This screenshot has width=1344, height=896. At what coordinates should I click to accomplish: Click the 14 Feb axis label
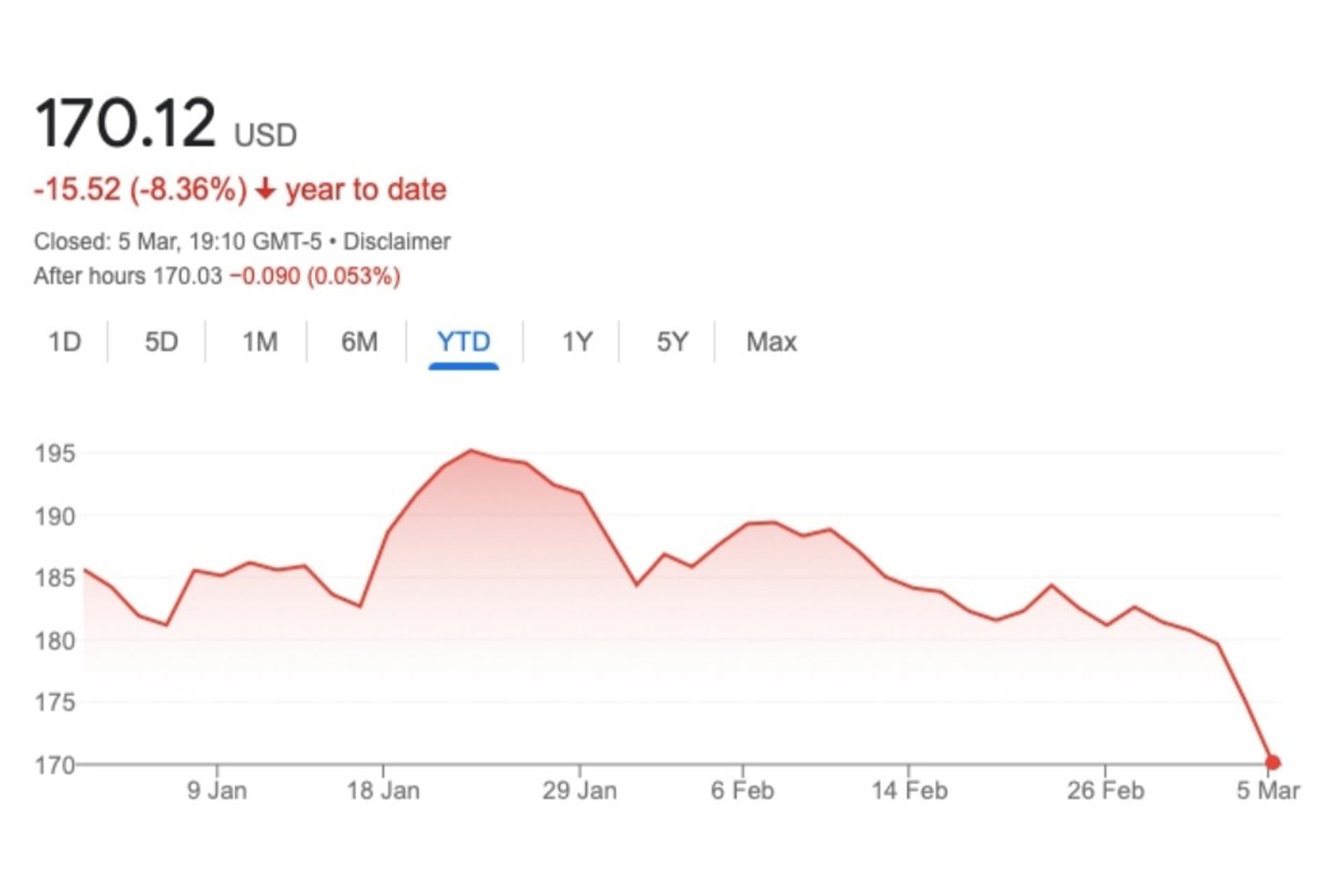[909, 791]
